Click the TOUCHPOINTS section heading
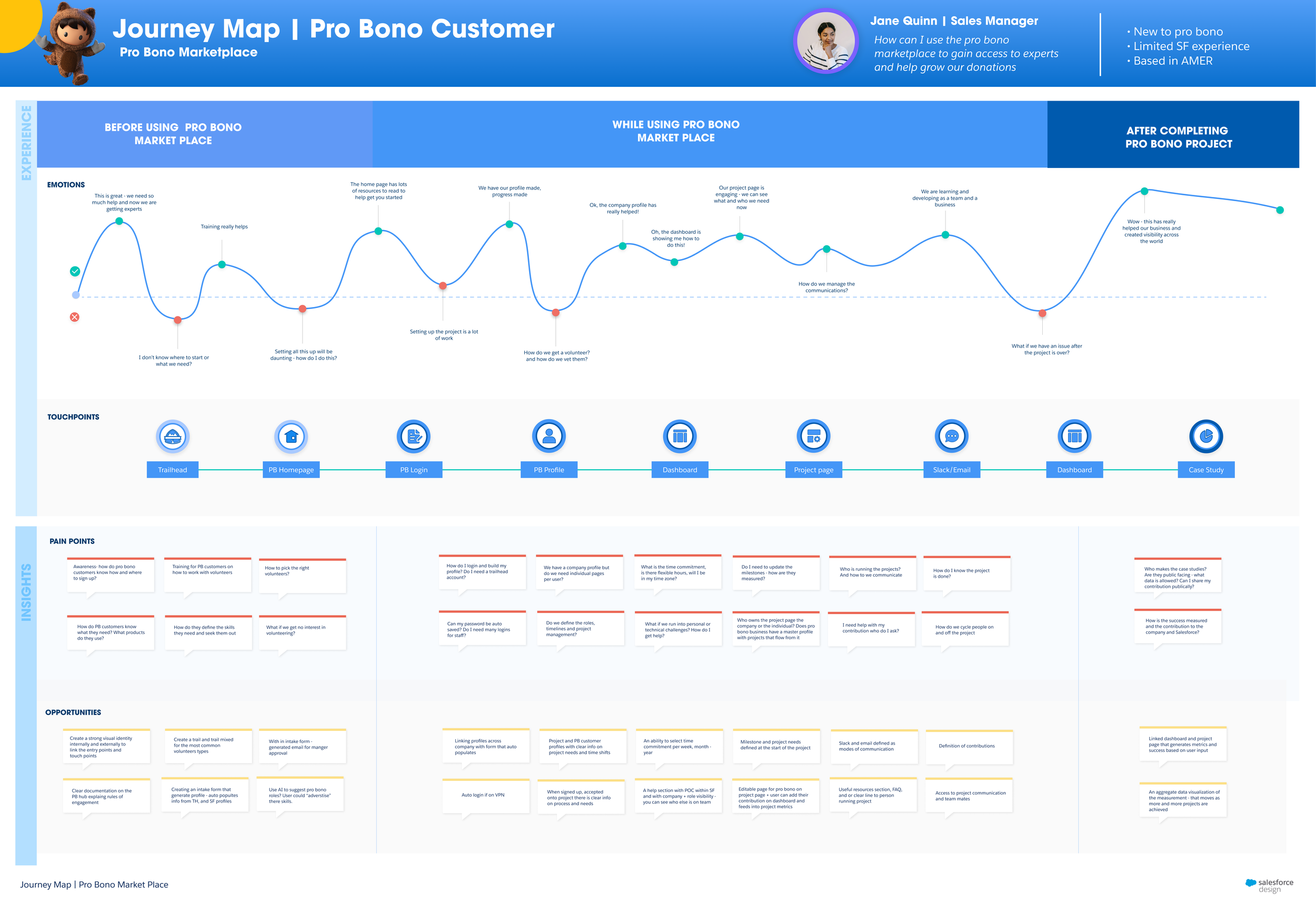The width and height of the screenshot is (1316, 911). tap(73, 417)
